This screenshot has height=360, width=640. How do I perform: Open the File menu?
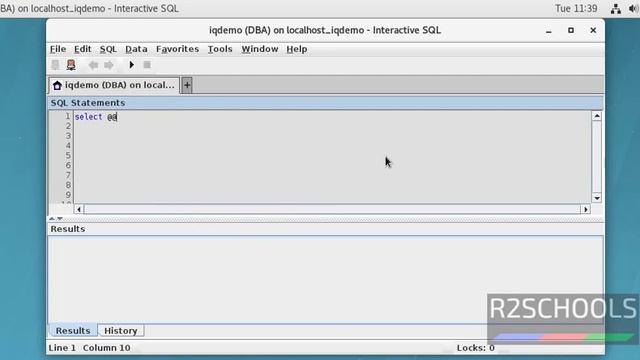[x=58, y=49]
